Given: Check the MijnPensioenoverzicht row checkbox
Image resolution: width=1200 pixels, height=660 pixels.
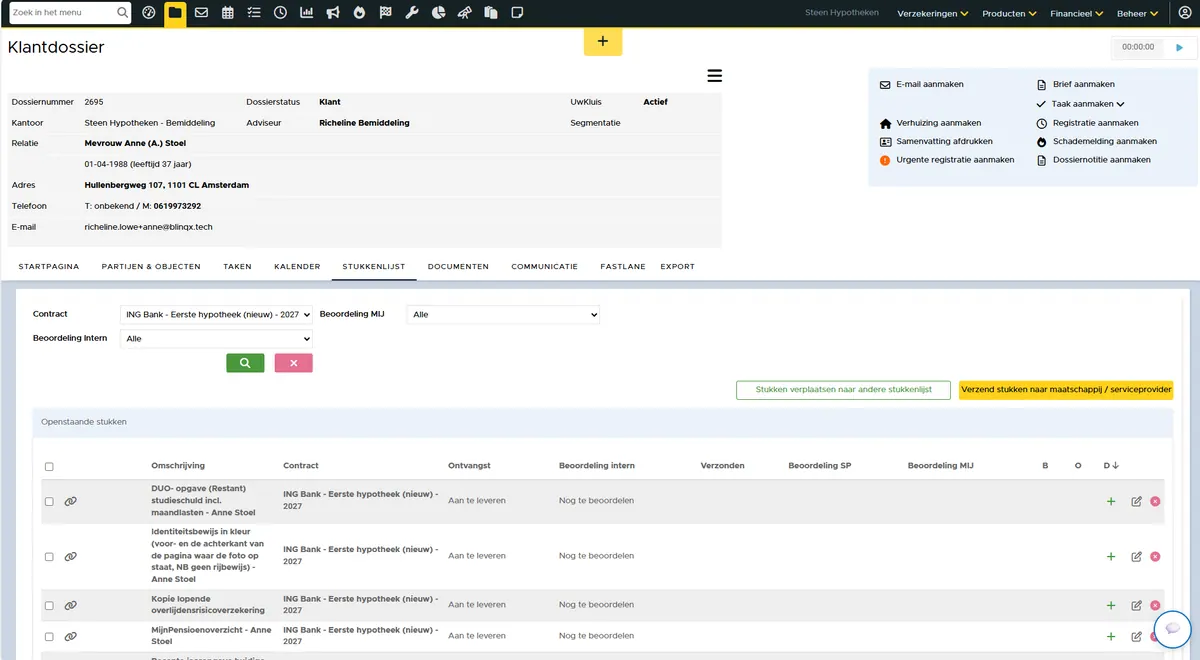Looking at the screenshot, I should click(49, 636).
